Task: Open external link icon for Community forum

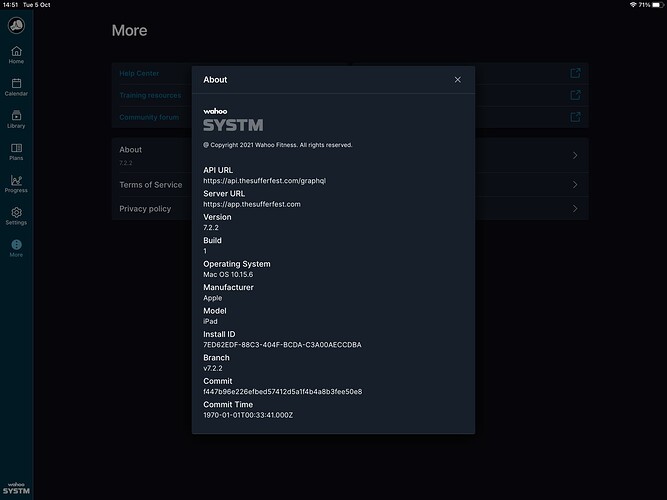Action: 575,117
